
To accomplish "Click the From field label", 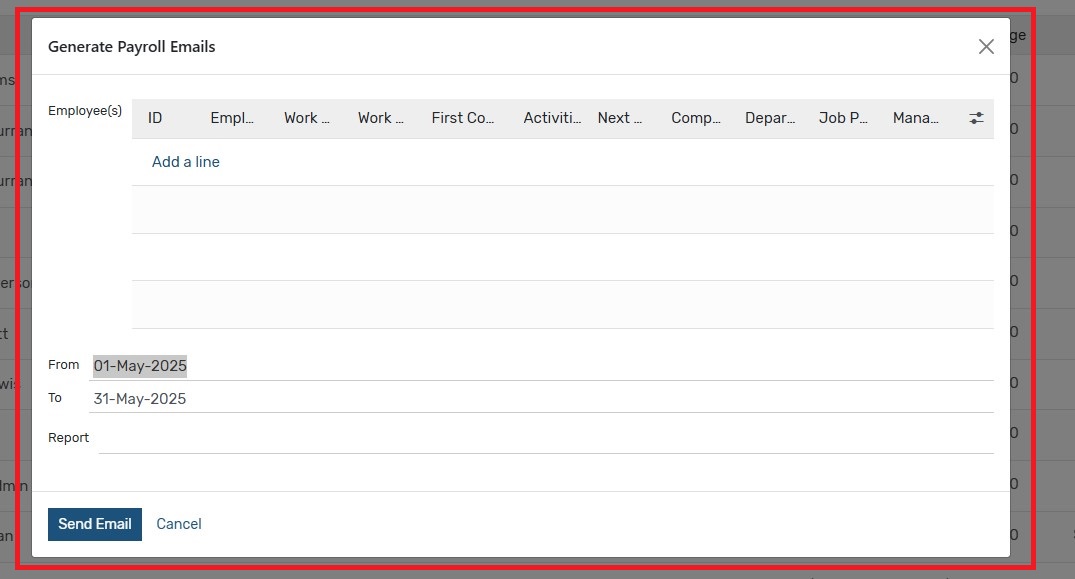I will (x=64, y=365).
